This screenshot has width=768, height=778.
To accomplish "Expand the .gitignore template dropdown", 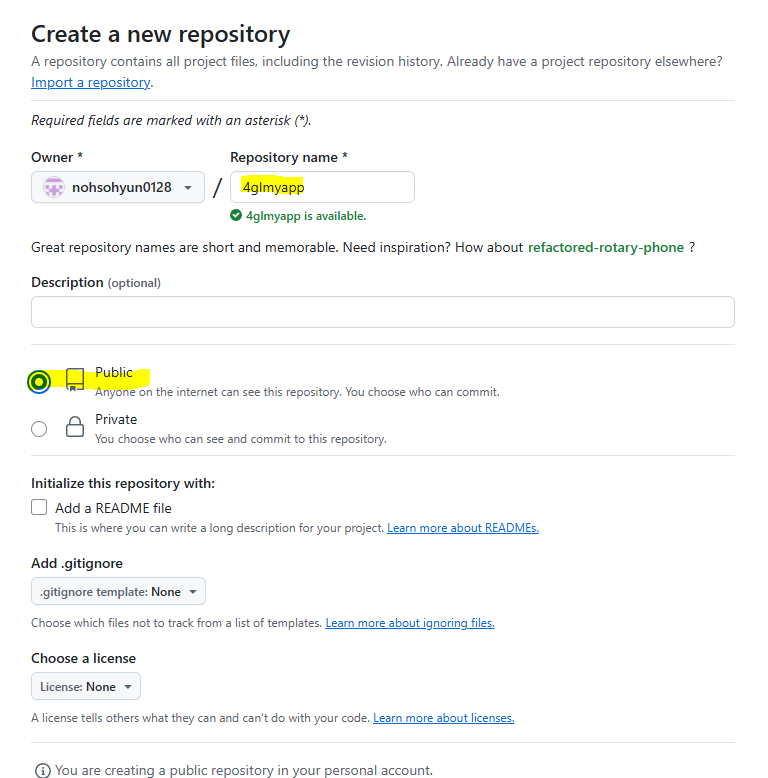I will (x=118, y=592).
